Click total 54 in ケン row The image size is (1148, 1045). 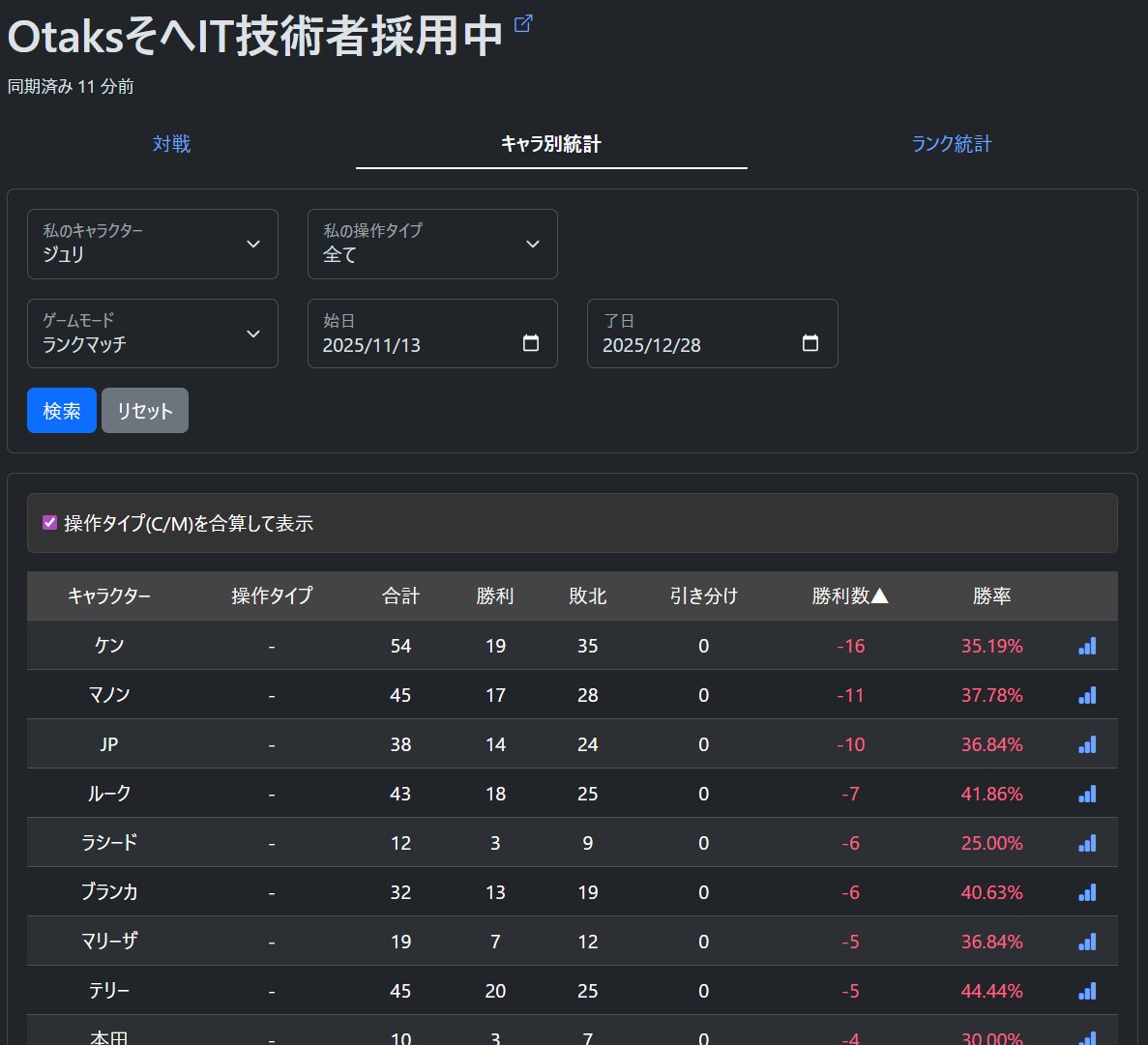click(x=400, y=646)
